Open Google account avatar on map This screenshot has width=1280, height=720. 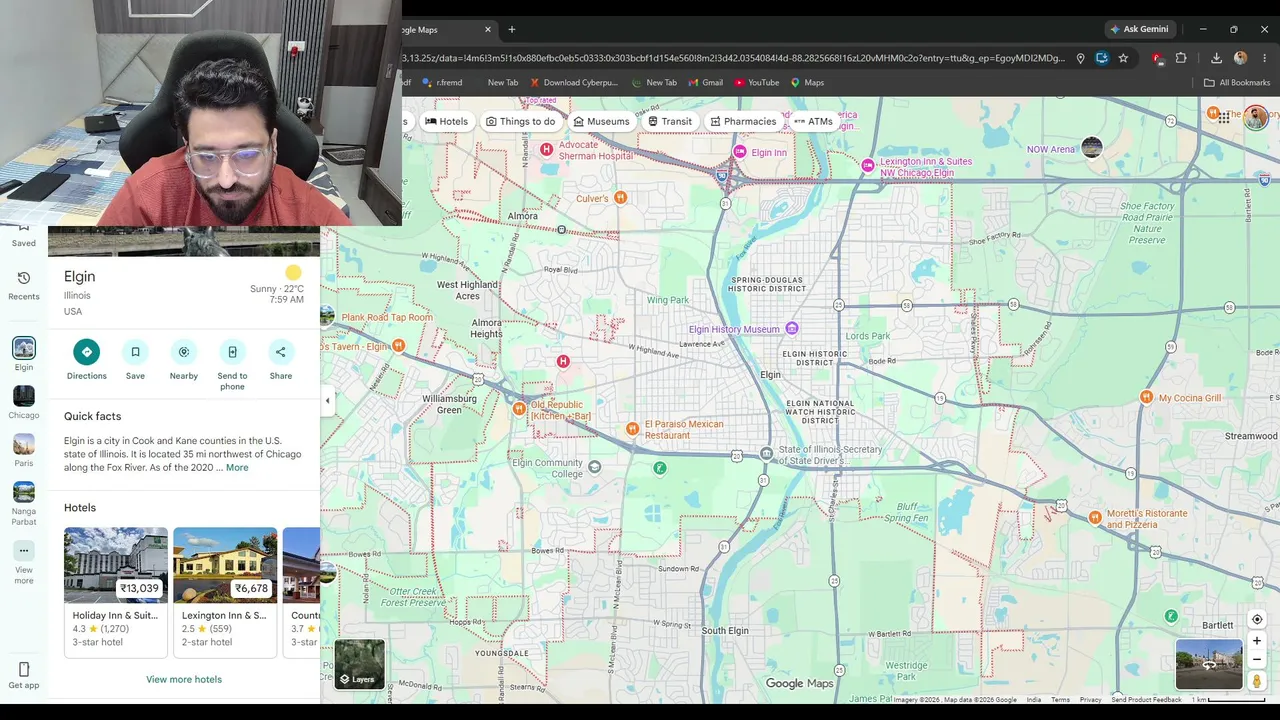coord(1256,117)
